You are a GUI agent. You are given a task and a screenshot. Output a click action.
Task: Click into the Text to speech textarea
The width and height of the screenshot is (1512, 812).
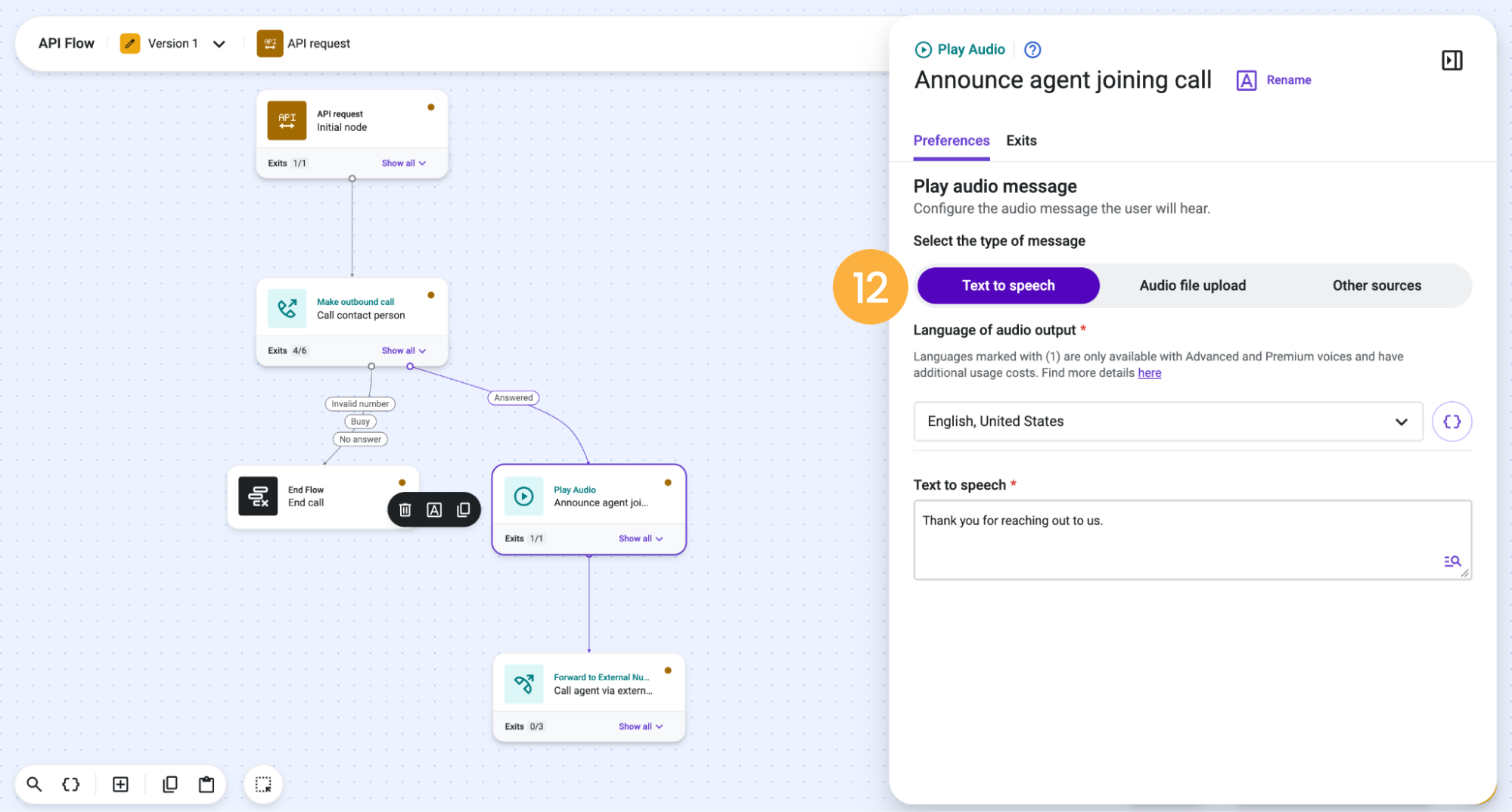click(x=1192, y=540)
